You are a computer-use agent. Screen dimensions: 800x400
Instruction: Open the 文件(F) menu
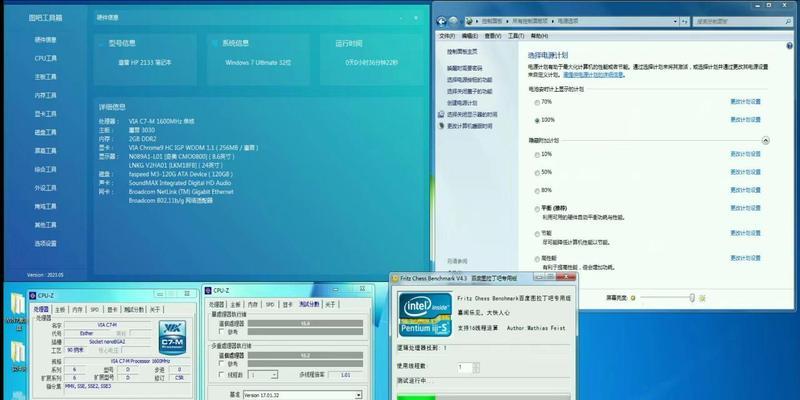pos(447,36)
